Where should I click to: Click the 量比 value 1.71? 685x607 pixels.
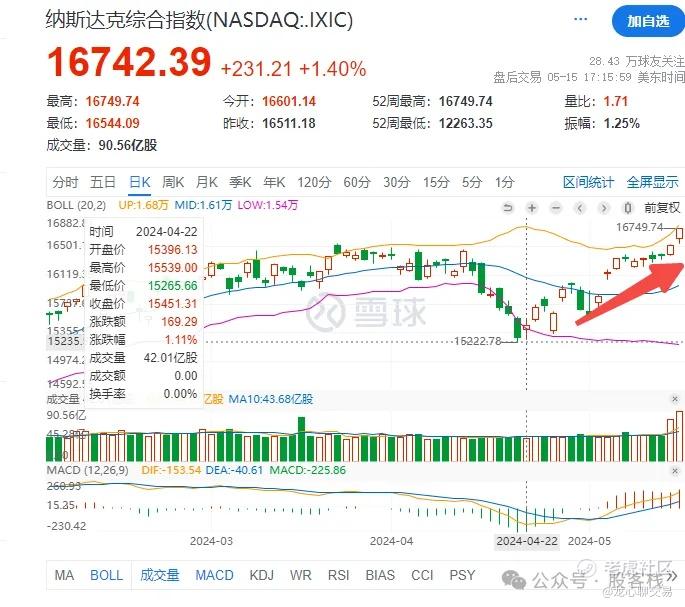point(616,101)
